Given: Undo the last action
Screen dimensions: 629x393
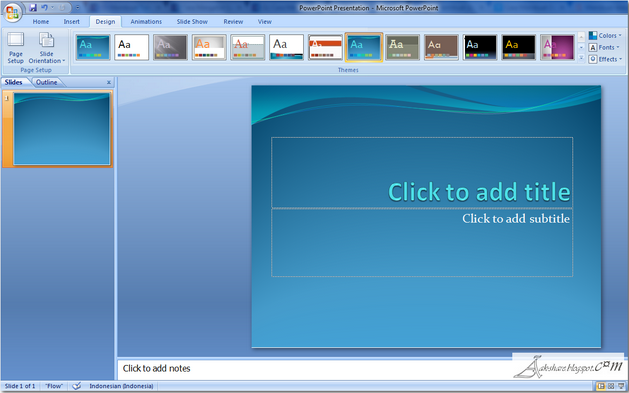Looking at the screenshot, I should [44, 8].
